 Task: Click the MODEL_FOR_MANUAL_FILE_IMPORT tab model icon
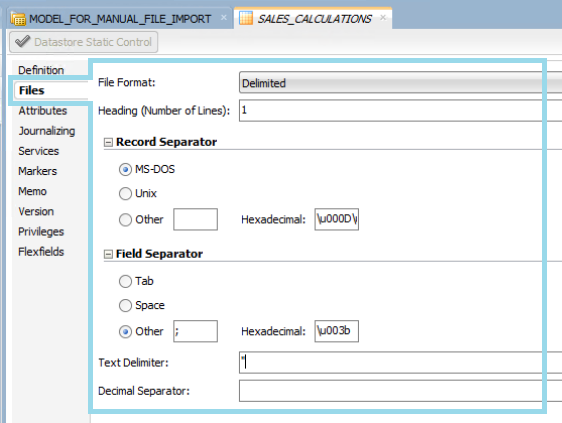[18, 18]
